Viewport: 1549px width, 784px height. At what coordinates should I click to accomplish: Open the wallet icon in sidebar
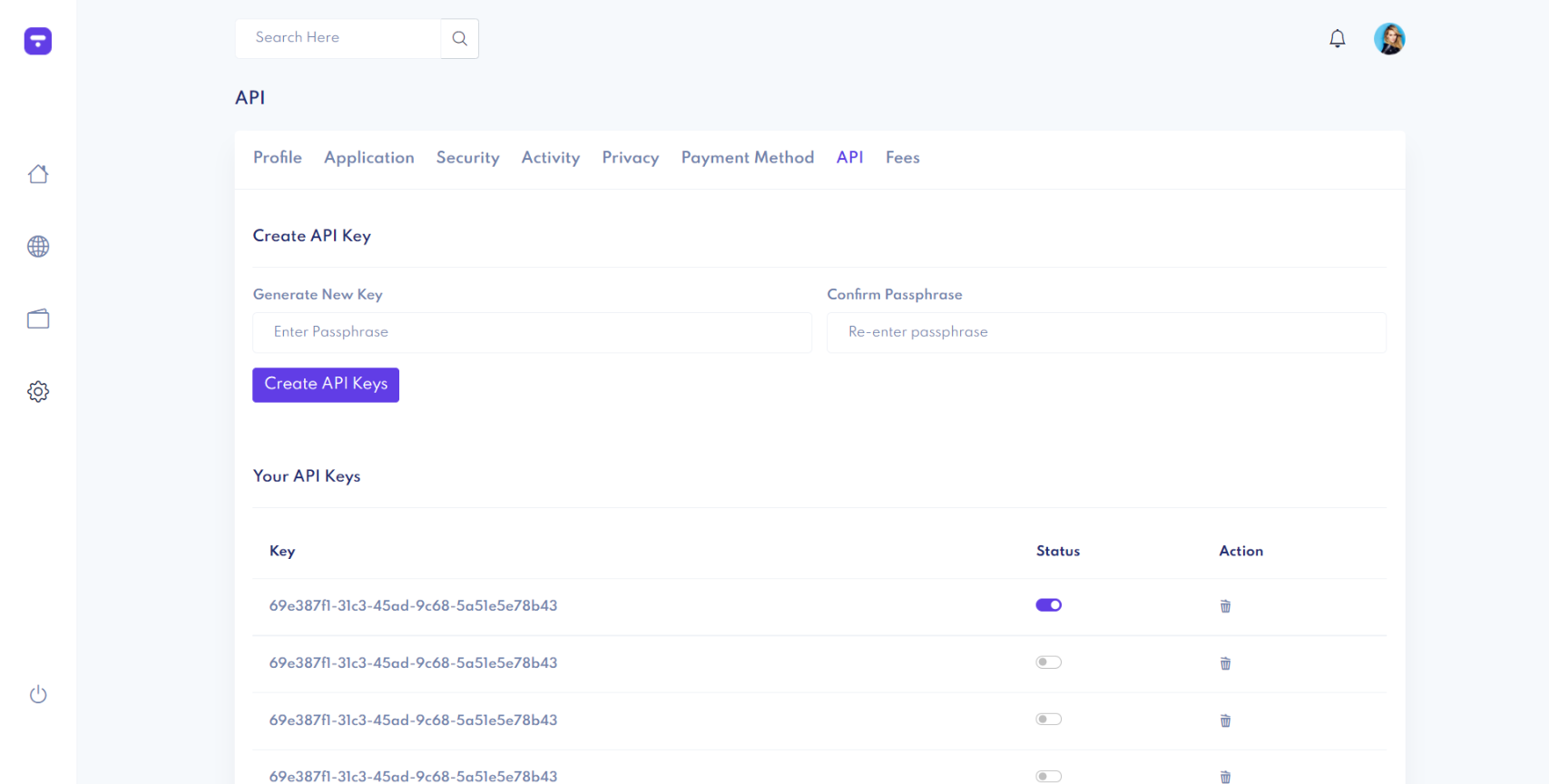(x=38, y=319)
